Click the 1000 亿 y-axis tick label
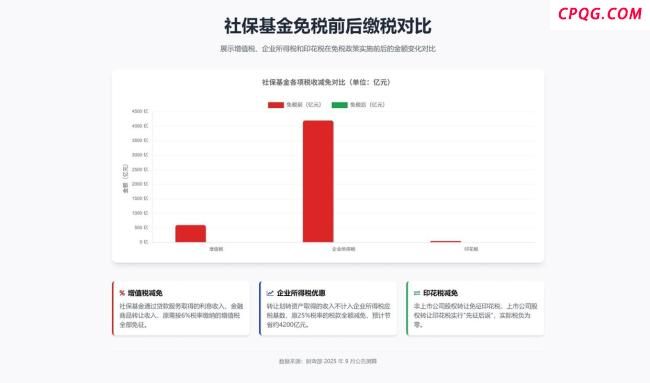This screenshot has height=383, width=650. 140,213
